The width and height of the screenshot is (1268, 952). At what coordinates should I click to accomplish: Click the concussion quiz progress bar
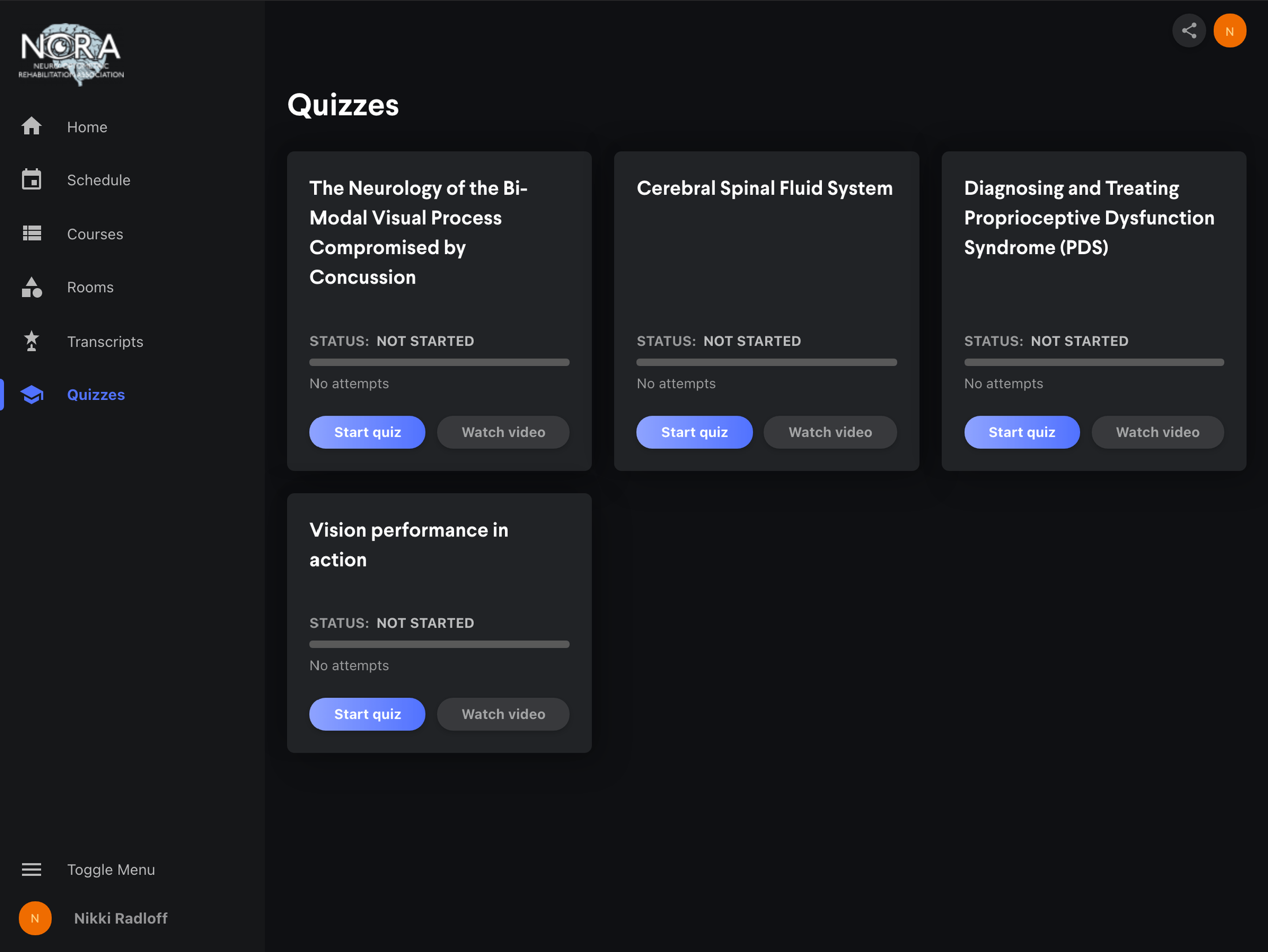pyautogui.click(x=439, y=362)
